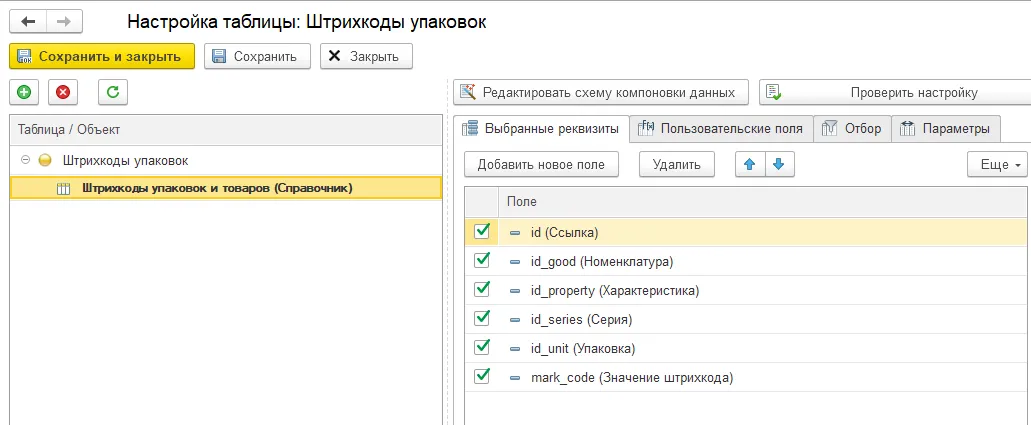1031x425 pixels.
Task: Toggle mark_code (Значение штрихкода) checkbox
Action: point(482,376)
